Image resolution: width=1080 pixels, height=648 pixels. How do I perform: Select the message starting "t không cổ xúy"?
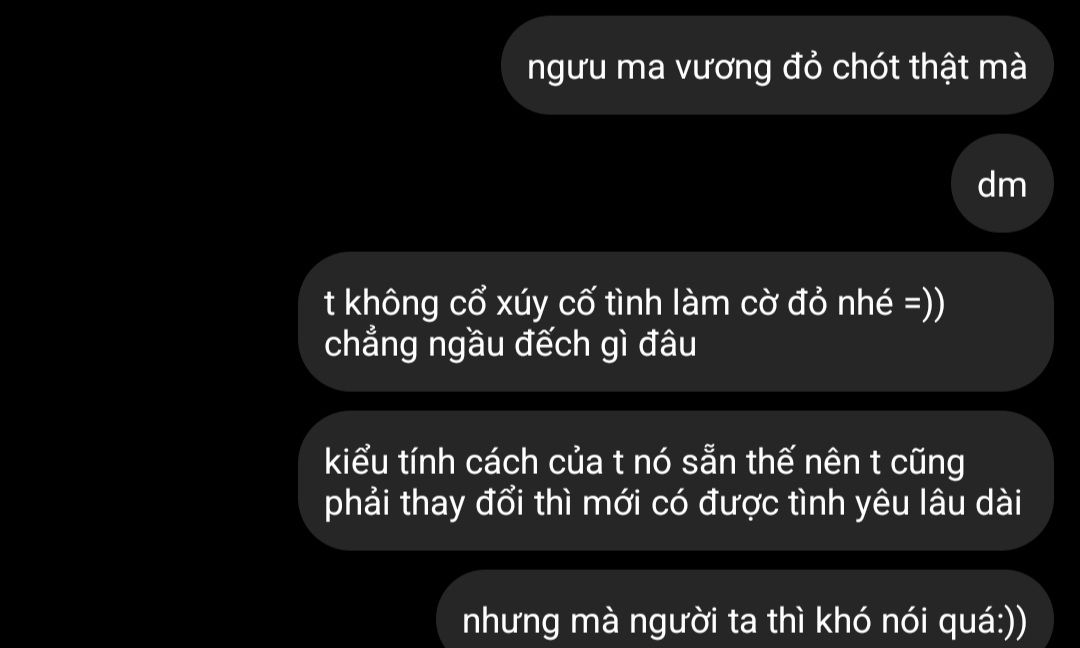676,322
